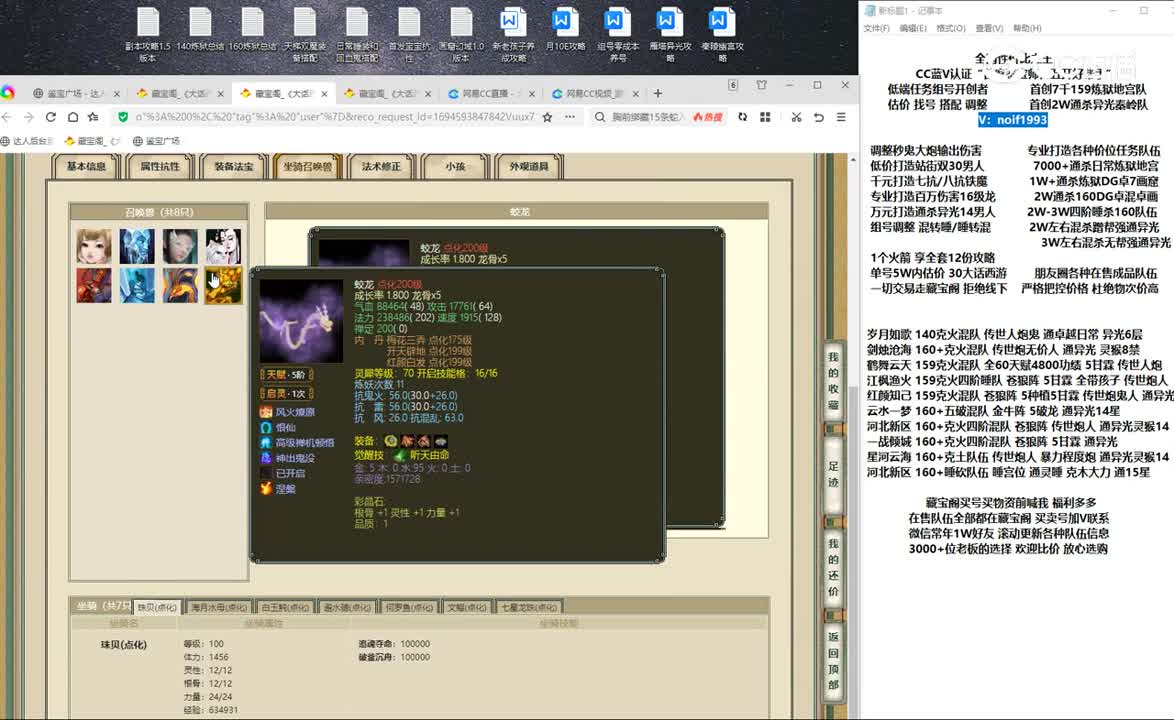Open Notepad 文件(F) menu

(876, 28)
